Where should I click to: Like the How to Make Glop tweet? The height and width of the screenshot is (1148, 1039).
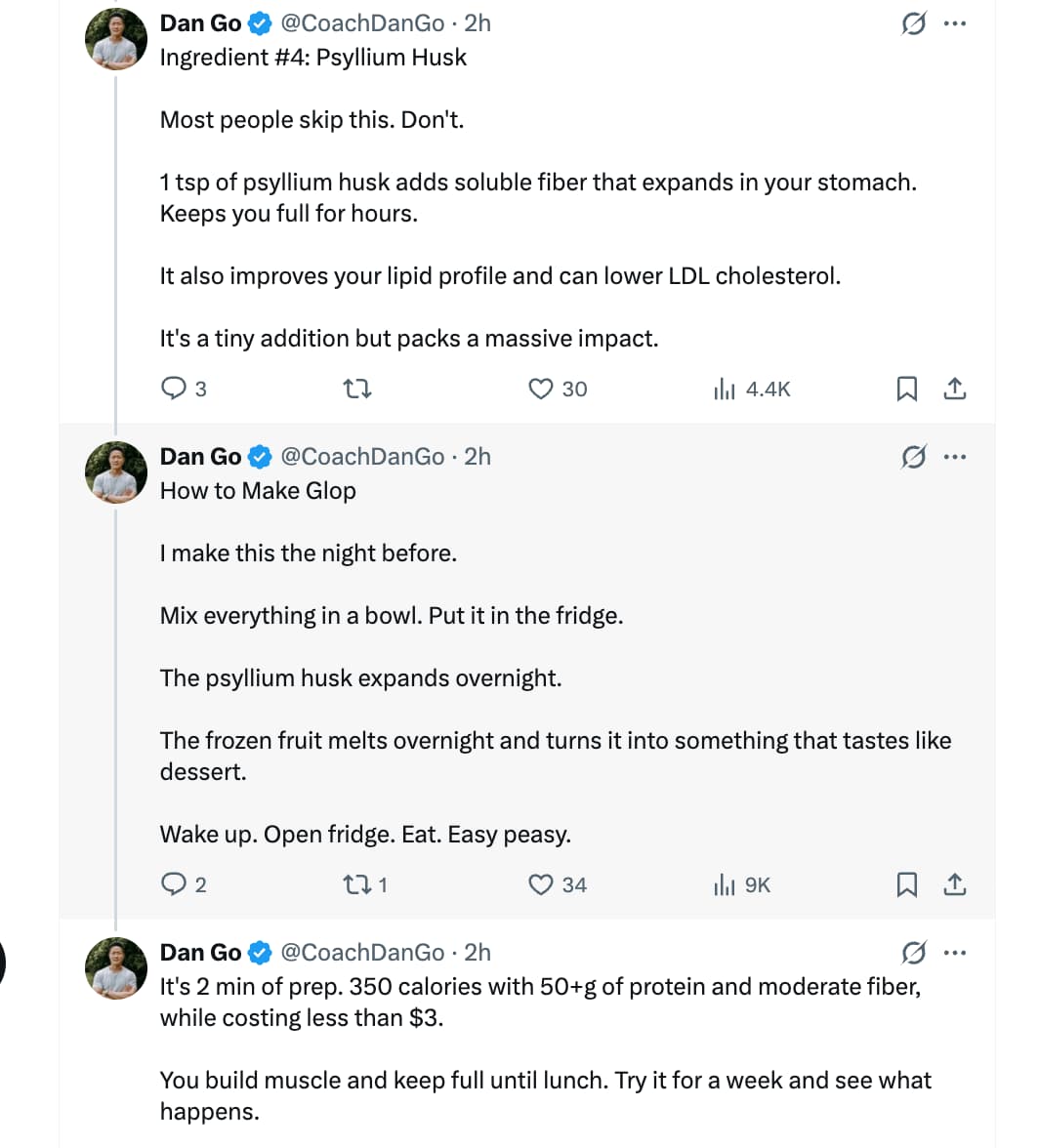tap(541, 885)
